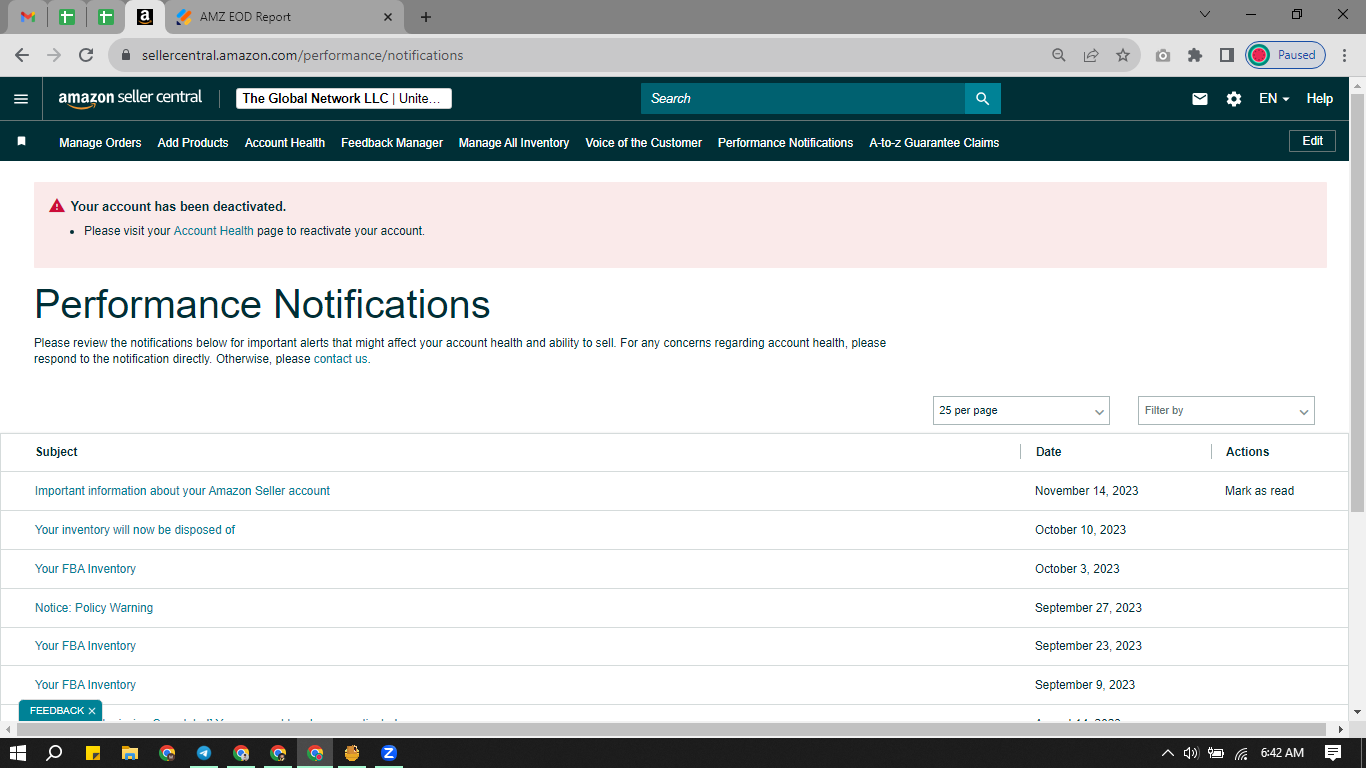The height and width of the screenshot is (768, 1366).
Task: Open 'Notice: Policy Warning' notification
Action: [x=94, y=608]
